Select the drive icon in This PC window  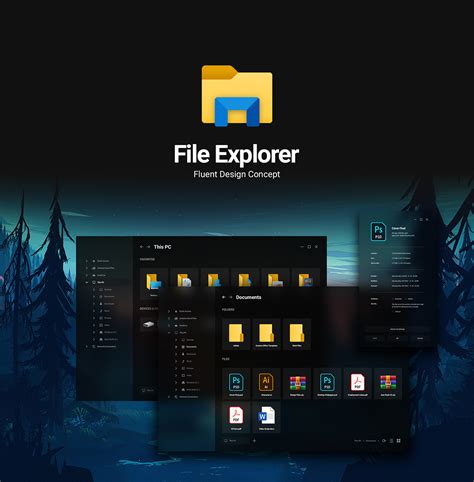coord(148,324)
